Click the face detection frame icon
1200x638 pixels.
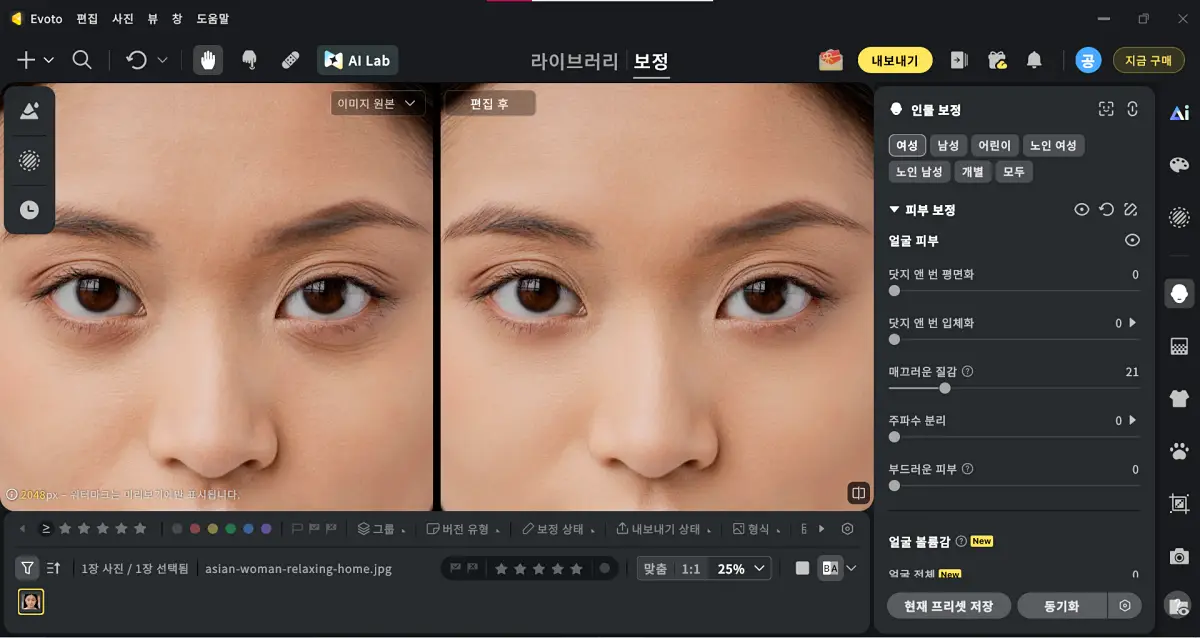pyautogui.click(x=1105, y=110)
